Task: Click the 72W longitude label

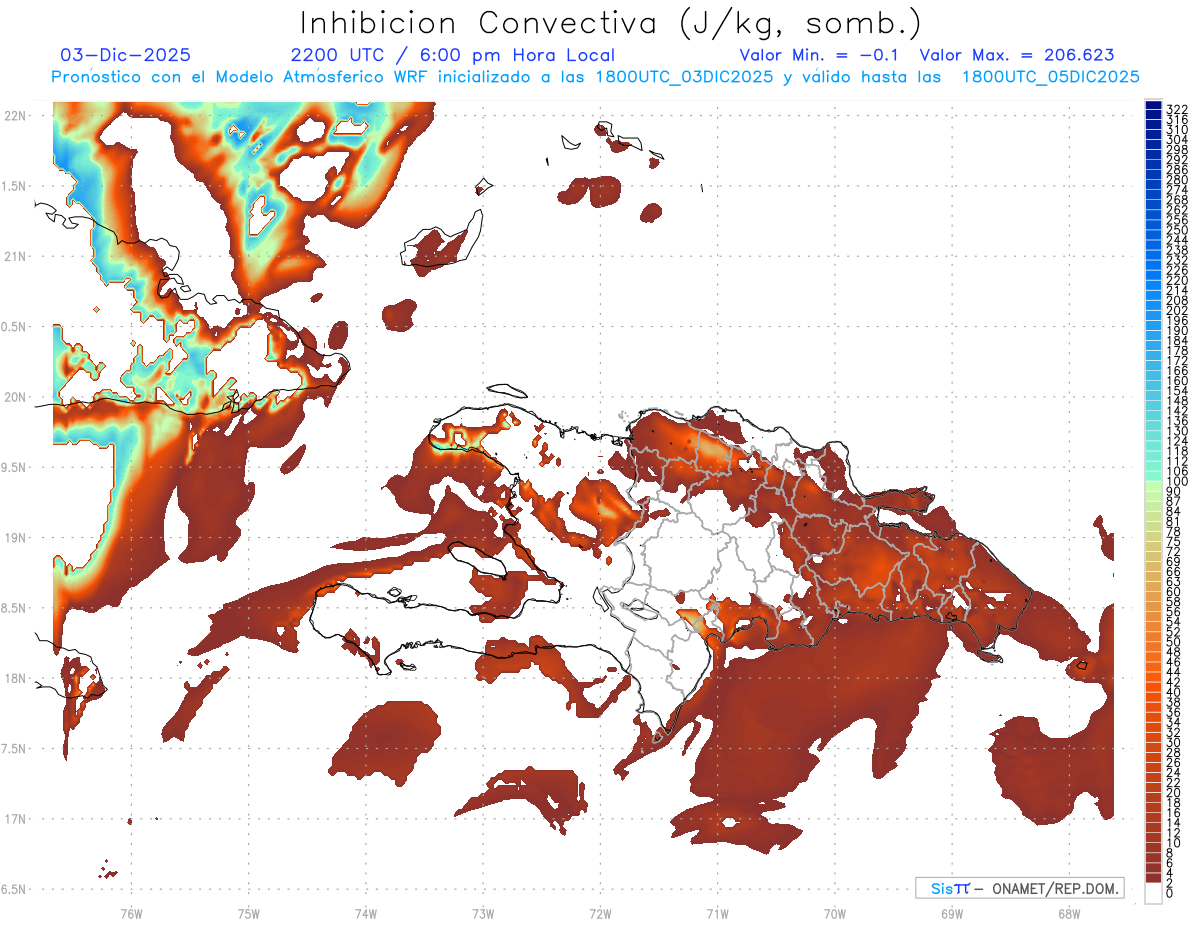Action: tap(600, 914)
